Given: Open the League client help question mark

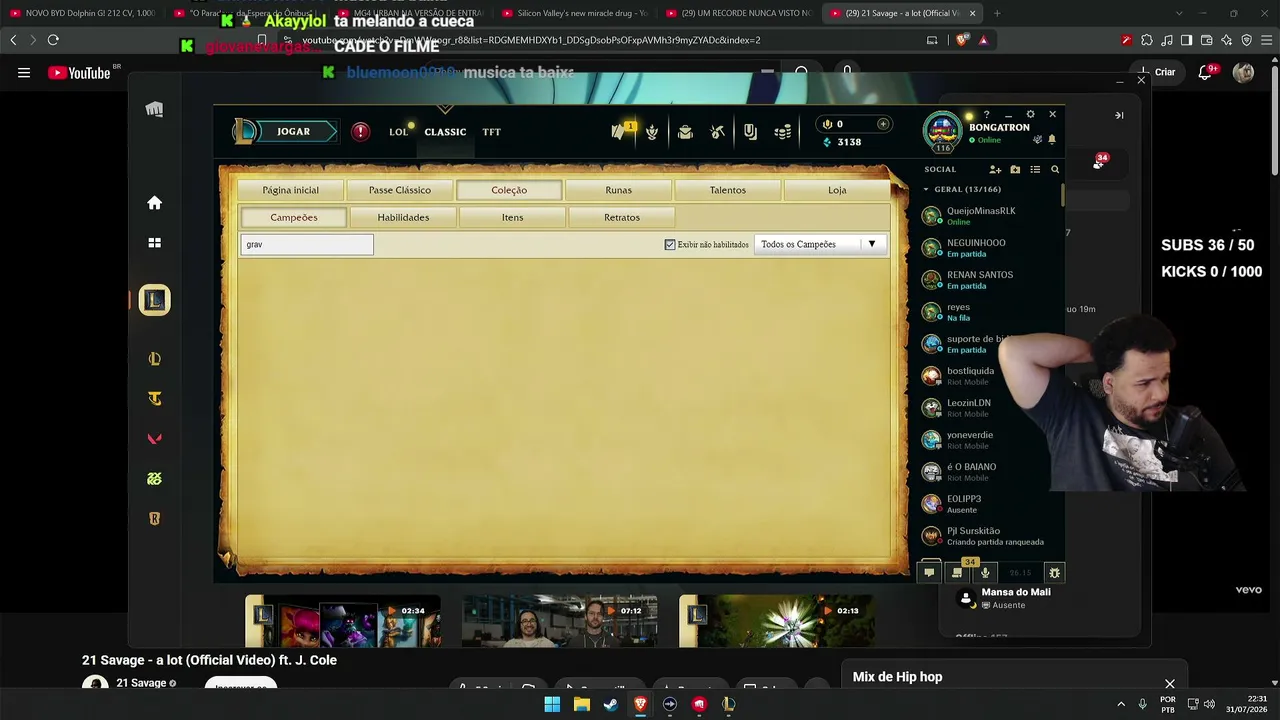Looking at the screenshot, I should tap(986, 115).
